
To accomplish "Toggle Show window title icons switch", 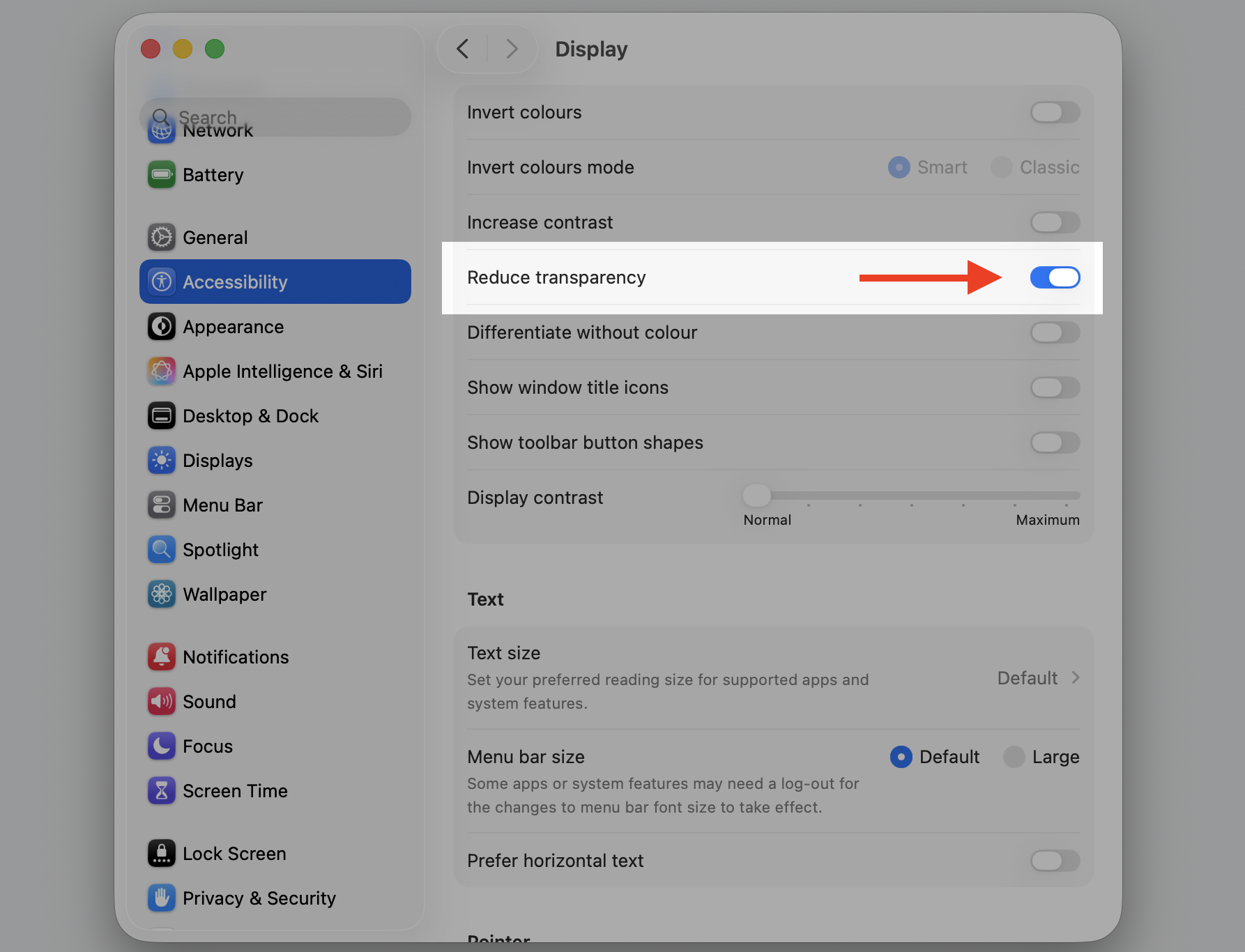I will (1055, 387).
